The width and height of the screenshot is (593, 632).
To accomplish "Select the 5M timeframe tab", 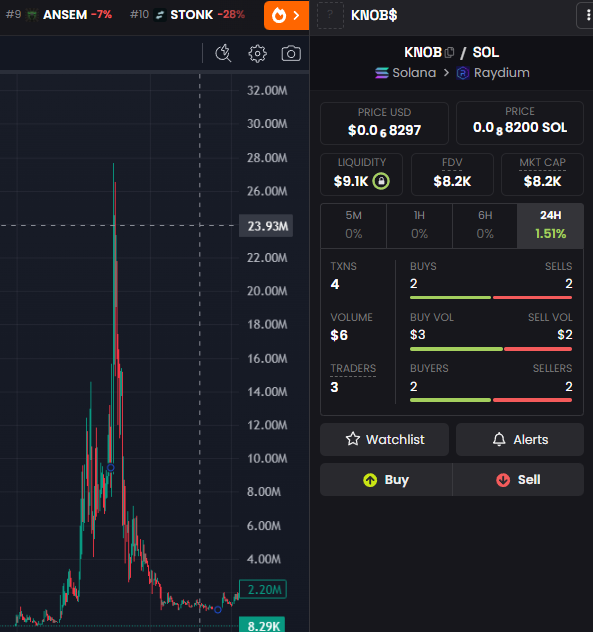I will [x=354, y=225].
